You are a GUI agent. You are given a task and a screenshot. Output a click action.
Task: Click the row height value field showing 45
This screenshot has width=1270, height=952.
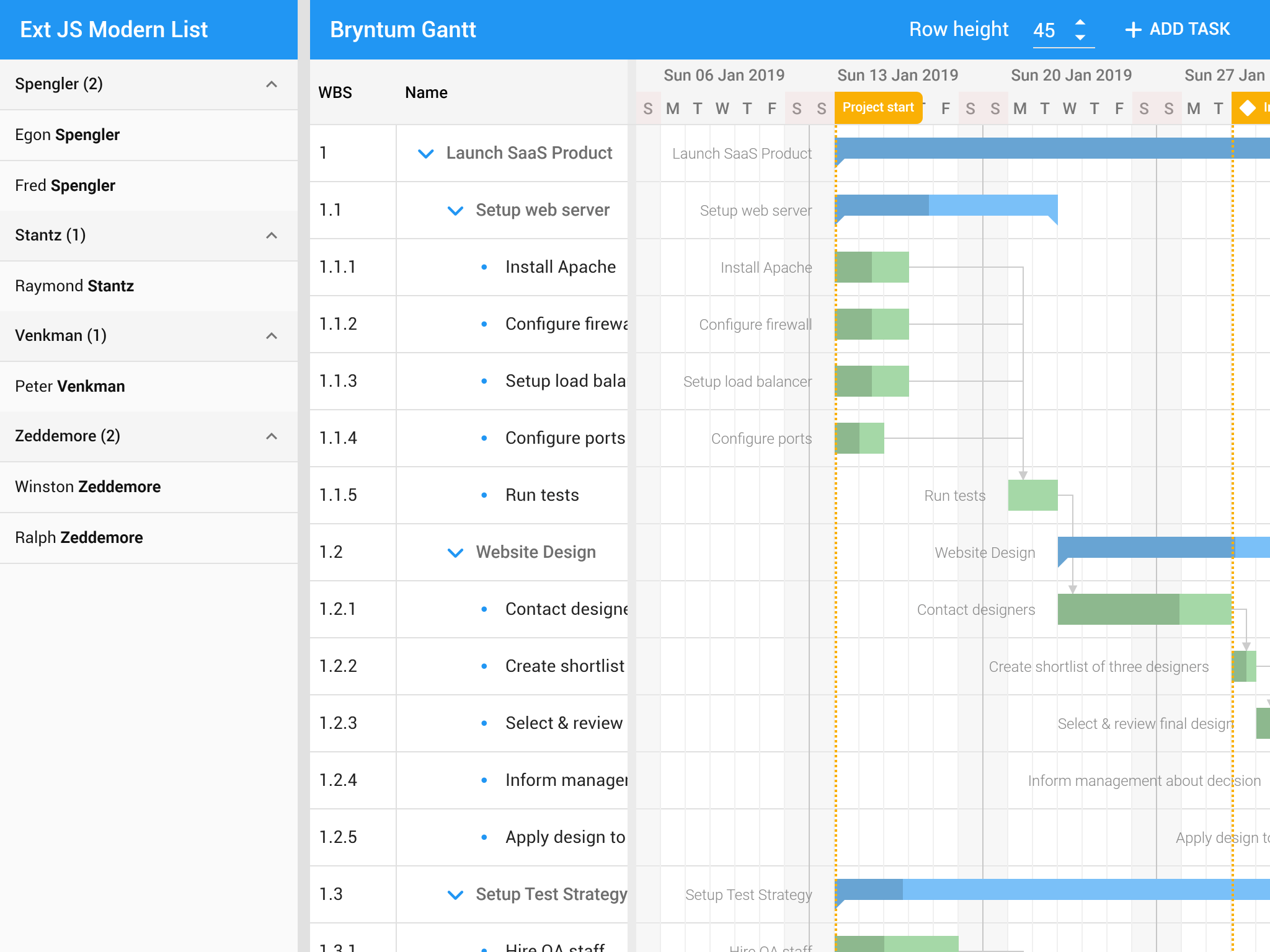pyautogui.click(x=1045, y=29)
